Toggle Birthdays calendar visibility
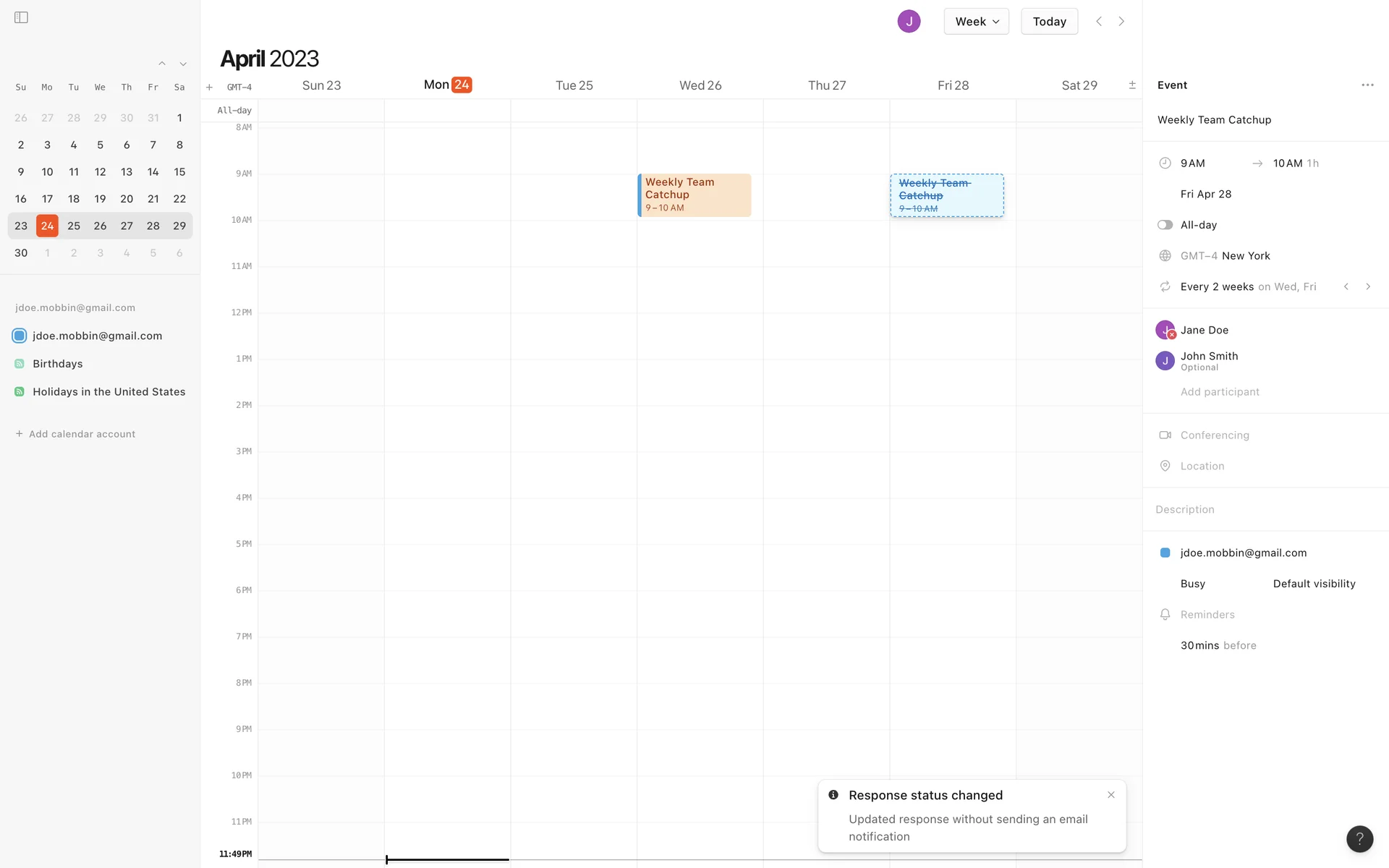Image resolution: width=1389 pixels, height=868 pixels. click(20, 364)
